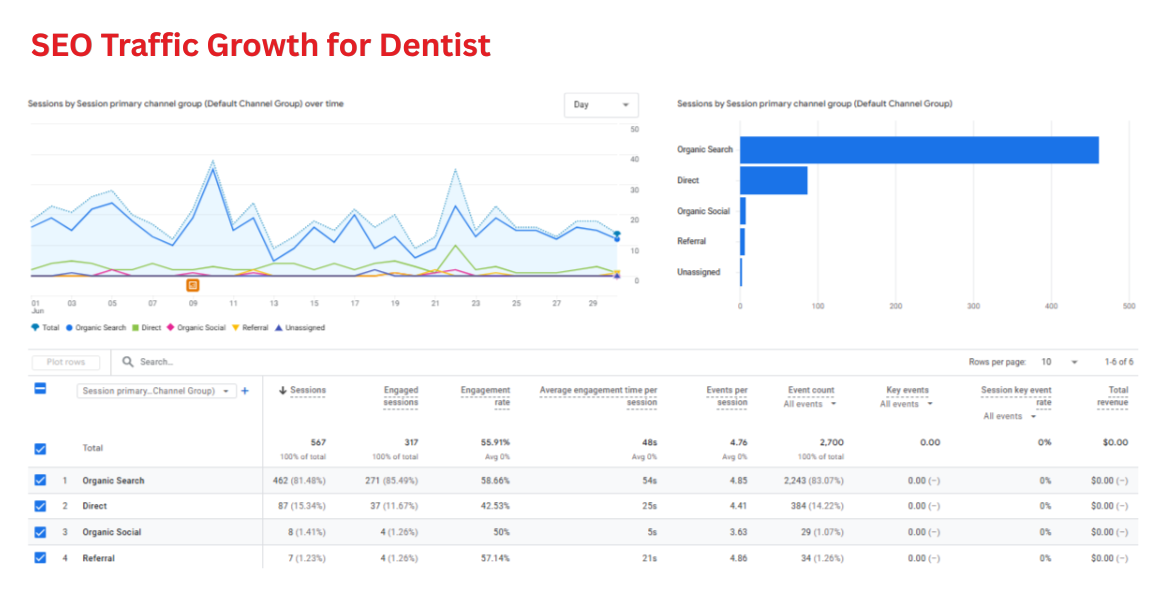1170x593 pixels.
Task: Click the Organic Search row label
Action: [x=113, y=480]
